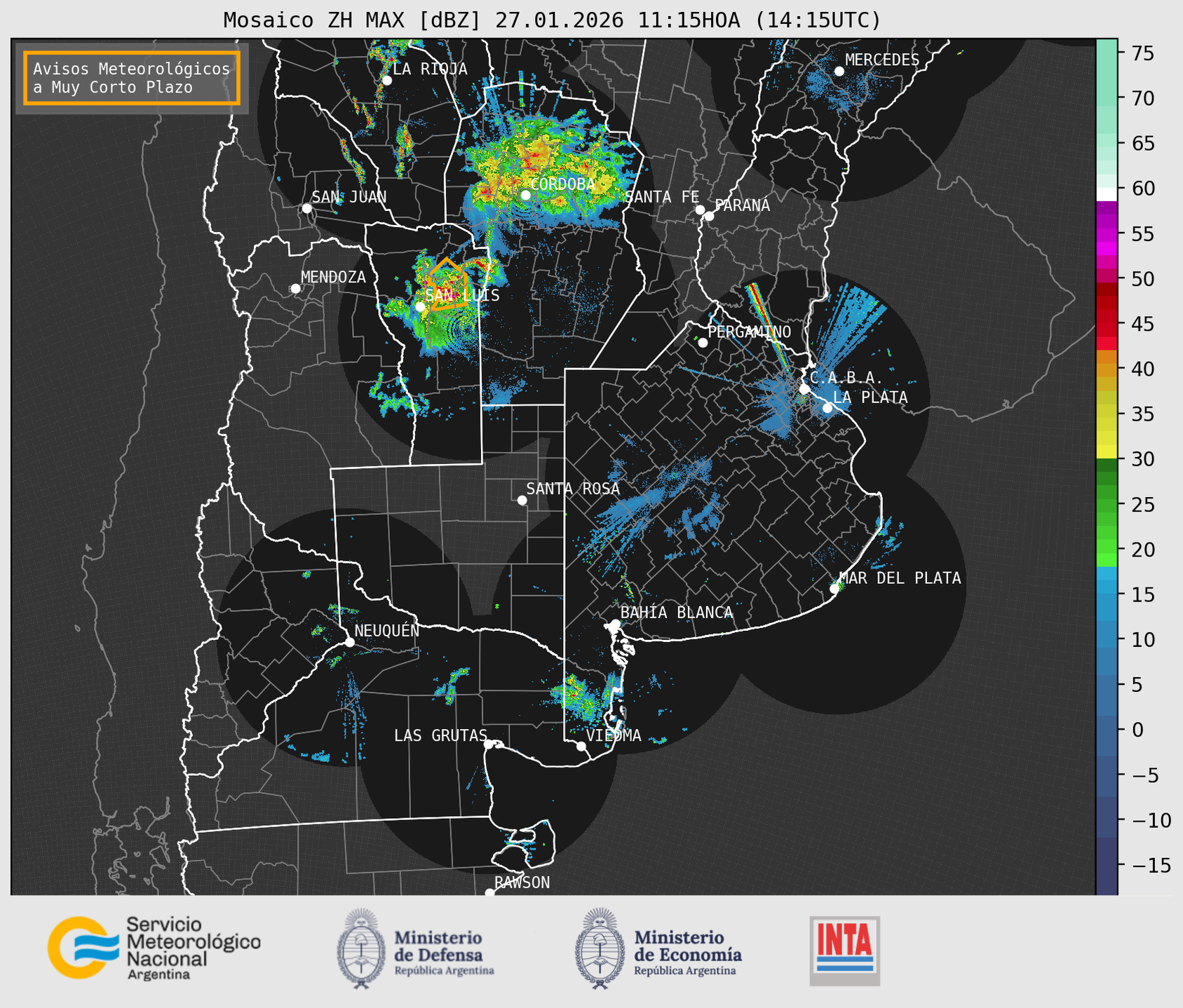Pick the Pergamino city marker dot

pos(703,343)
